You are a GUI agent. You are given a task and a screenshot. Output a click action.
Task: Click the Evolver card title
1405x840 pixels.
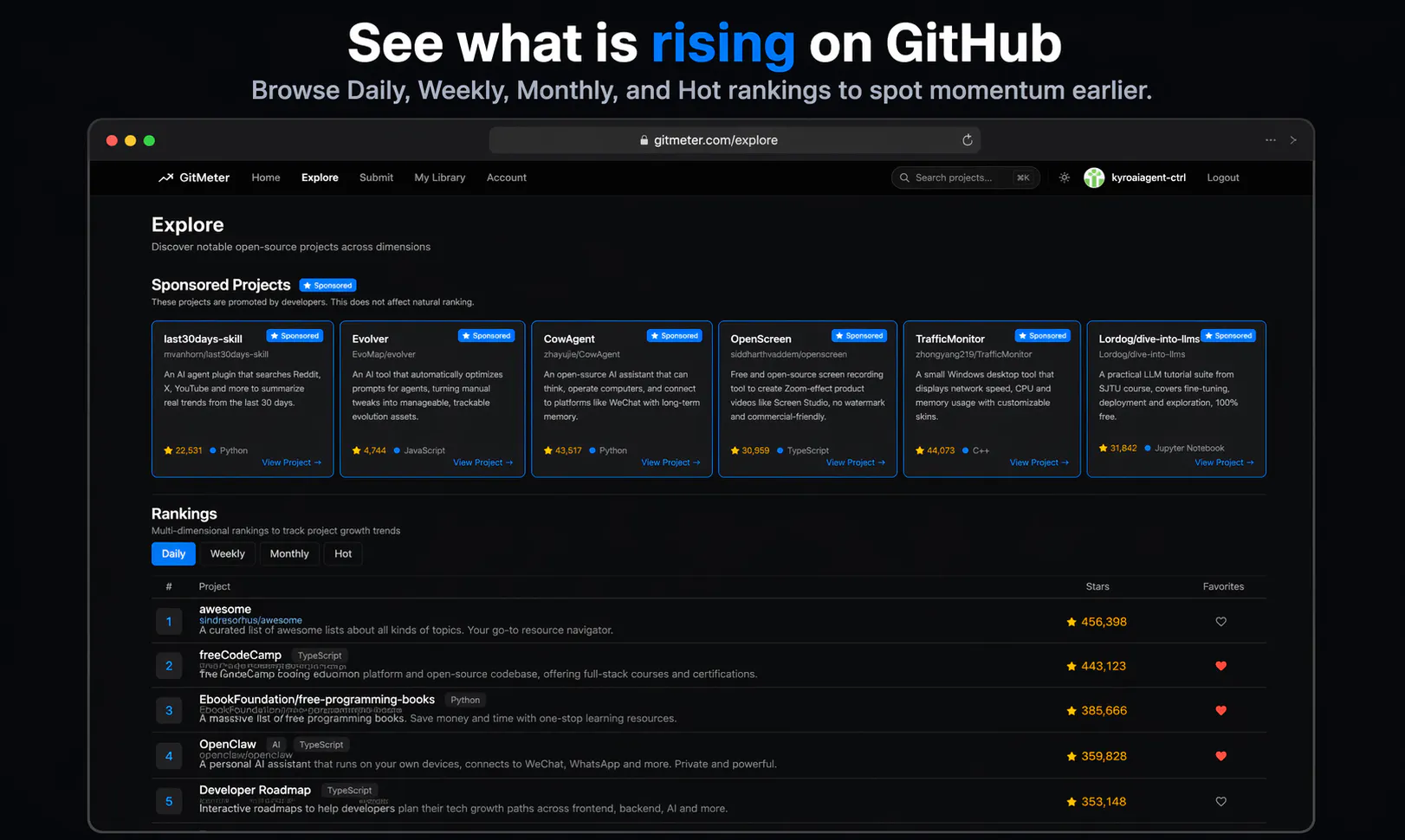coord(370,339)
